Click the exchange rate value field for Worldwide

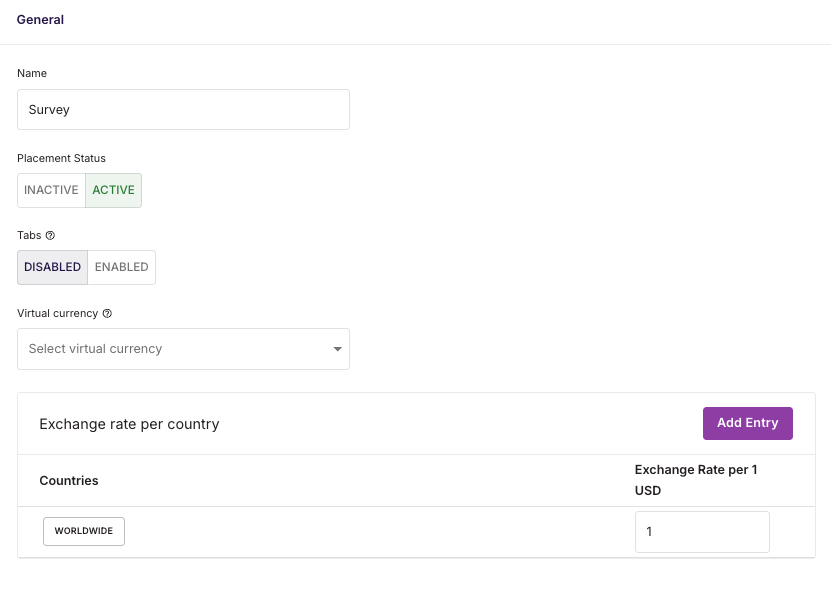[x=702, y=532]
